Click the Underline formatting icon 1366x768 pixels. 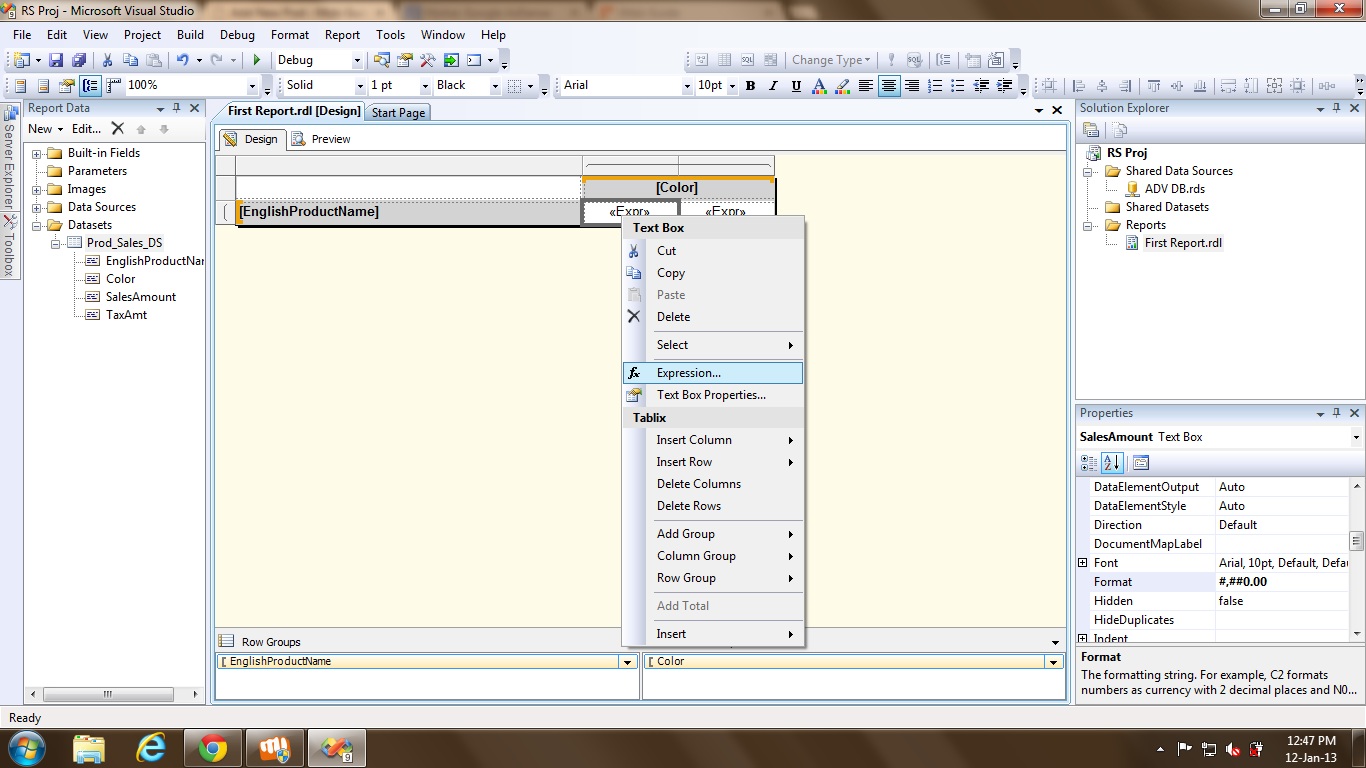point(796,86)
